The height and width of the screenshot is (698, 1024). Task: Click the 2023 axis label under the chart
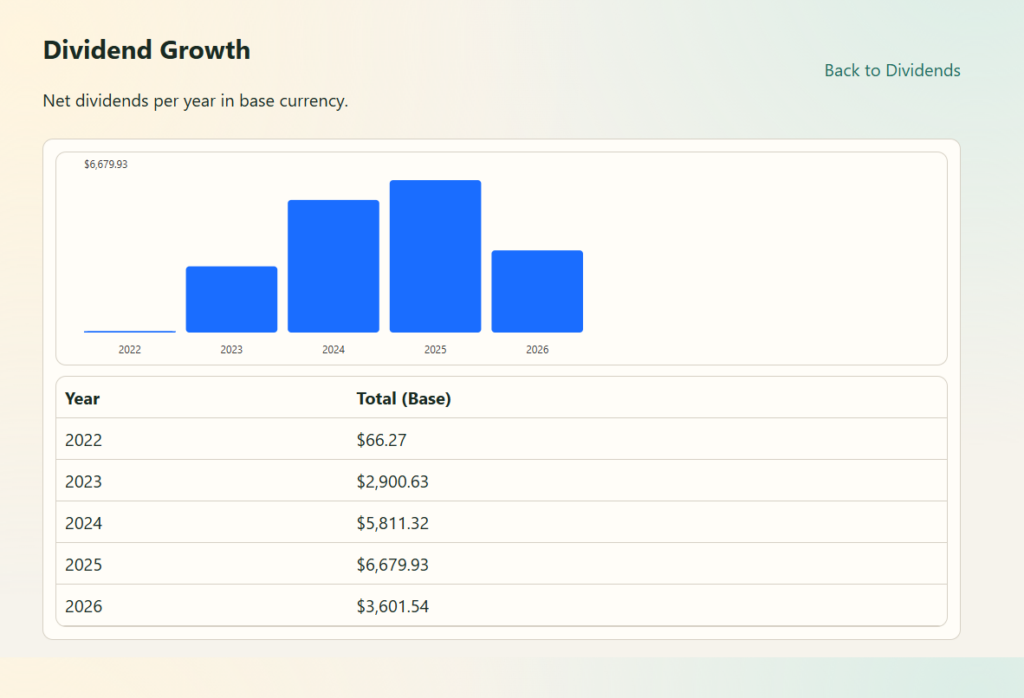pyautogui.click(x=231, y=350)
